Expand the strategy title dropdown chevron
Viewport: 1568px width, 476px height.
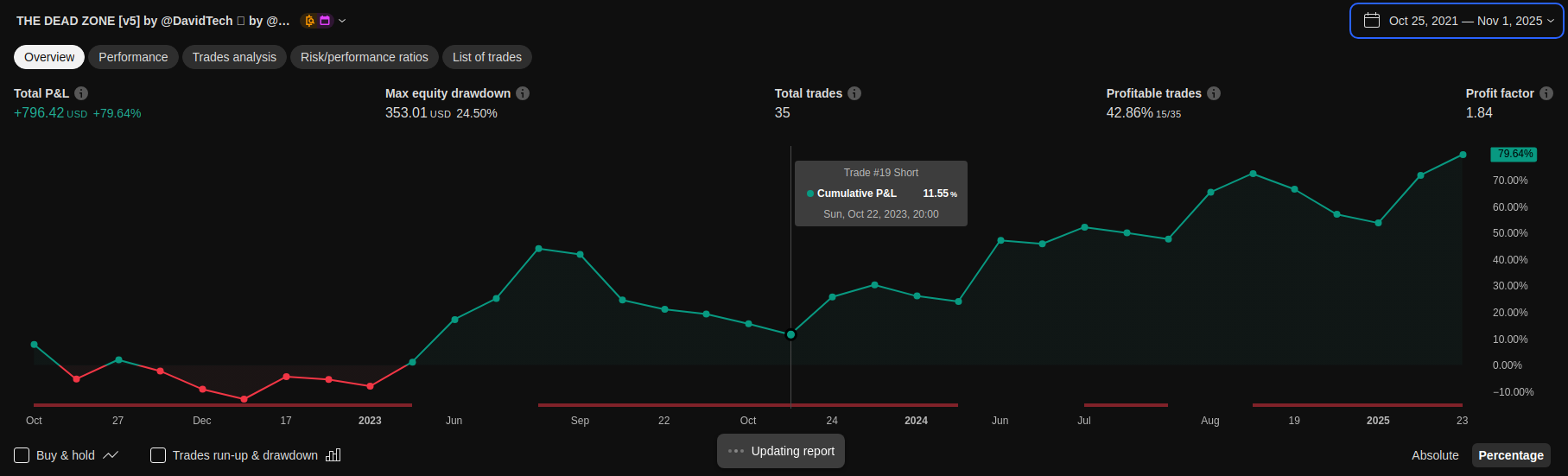342,21
